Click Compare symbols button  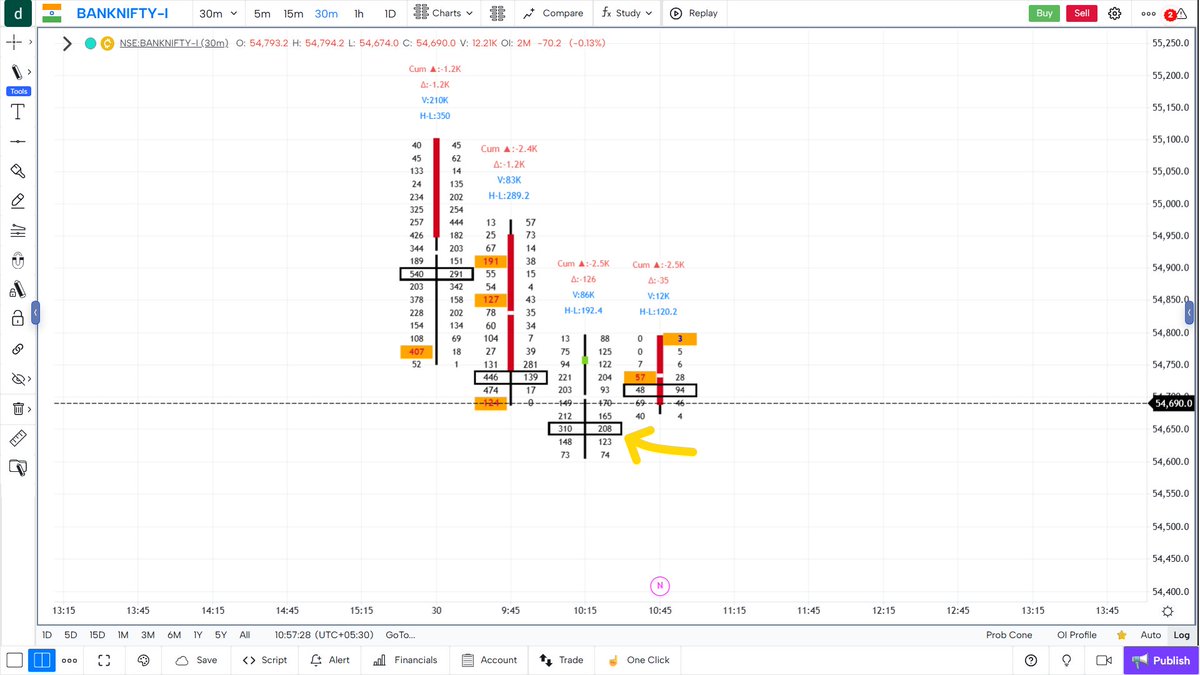tap(553, 13)
